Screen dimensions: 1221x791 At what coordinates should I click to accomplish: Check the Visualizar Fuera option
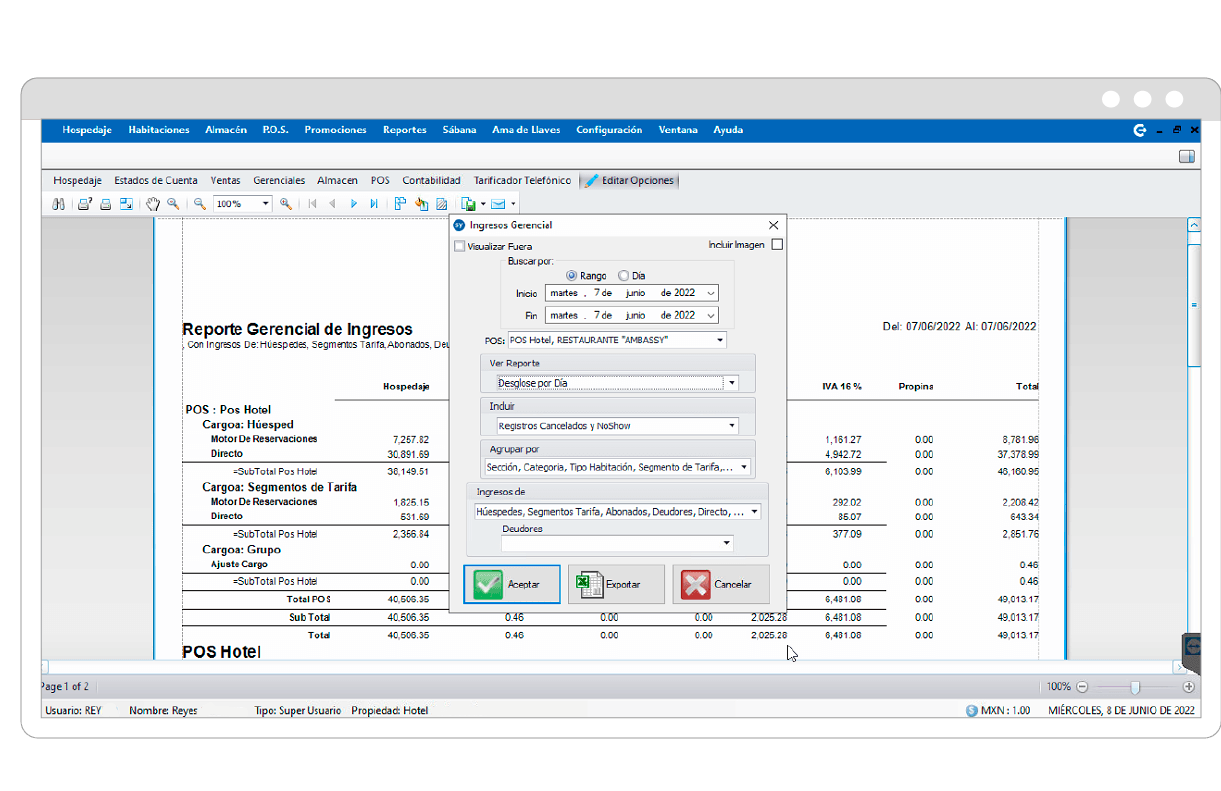(460, 246)
